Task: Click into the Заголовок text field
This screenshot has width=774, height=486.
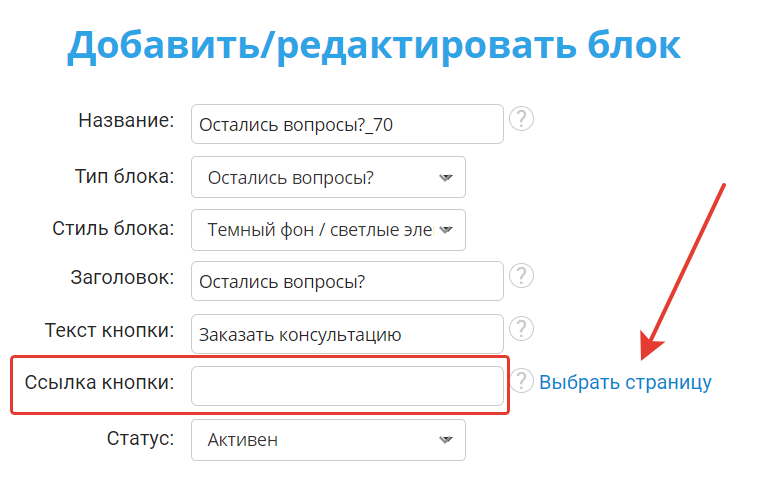Action: pos(346,281)
